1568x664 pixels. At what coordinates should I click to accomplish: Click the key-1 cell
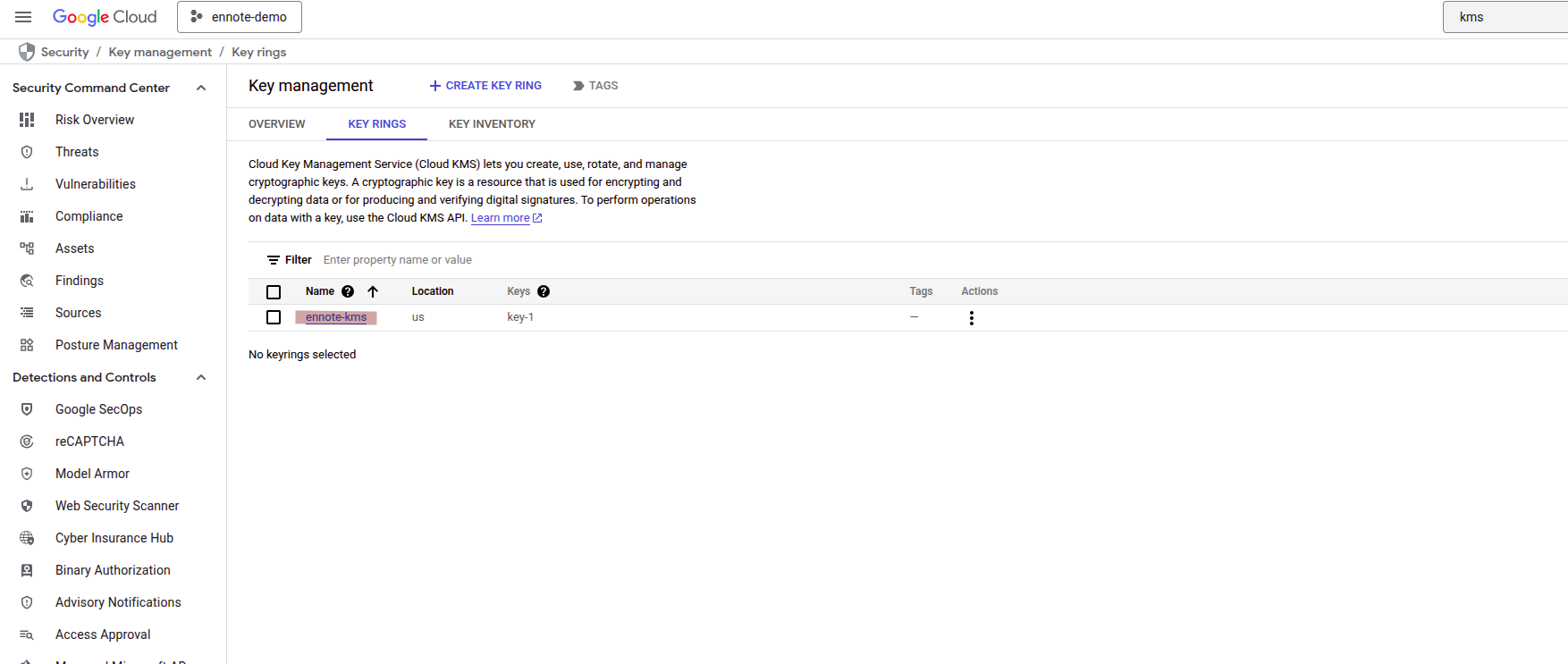coord(520,317)
